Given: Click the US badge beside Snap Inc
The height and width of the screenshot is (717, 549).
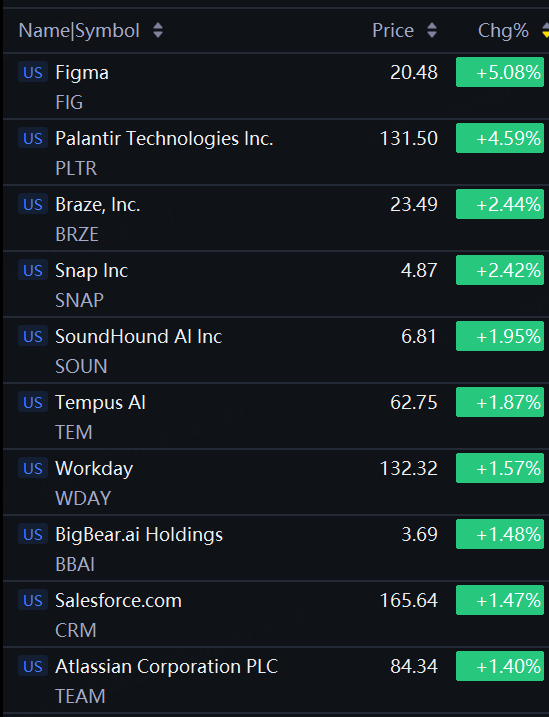Looking at the screenshot, I should pos(33,270).
